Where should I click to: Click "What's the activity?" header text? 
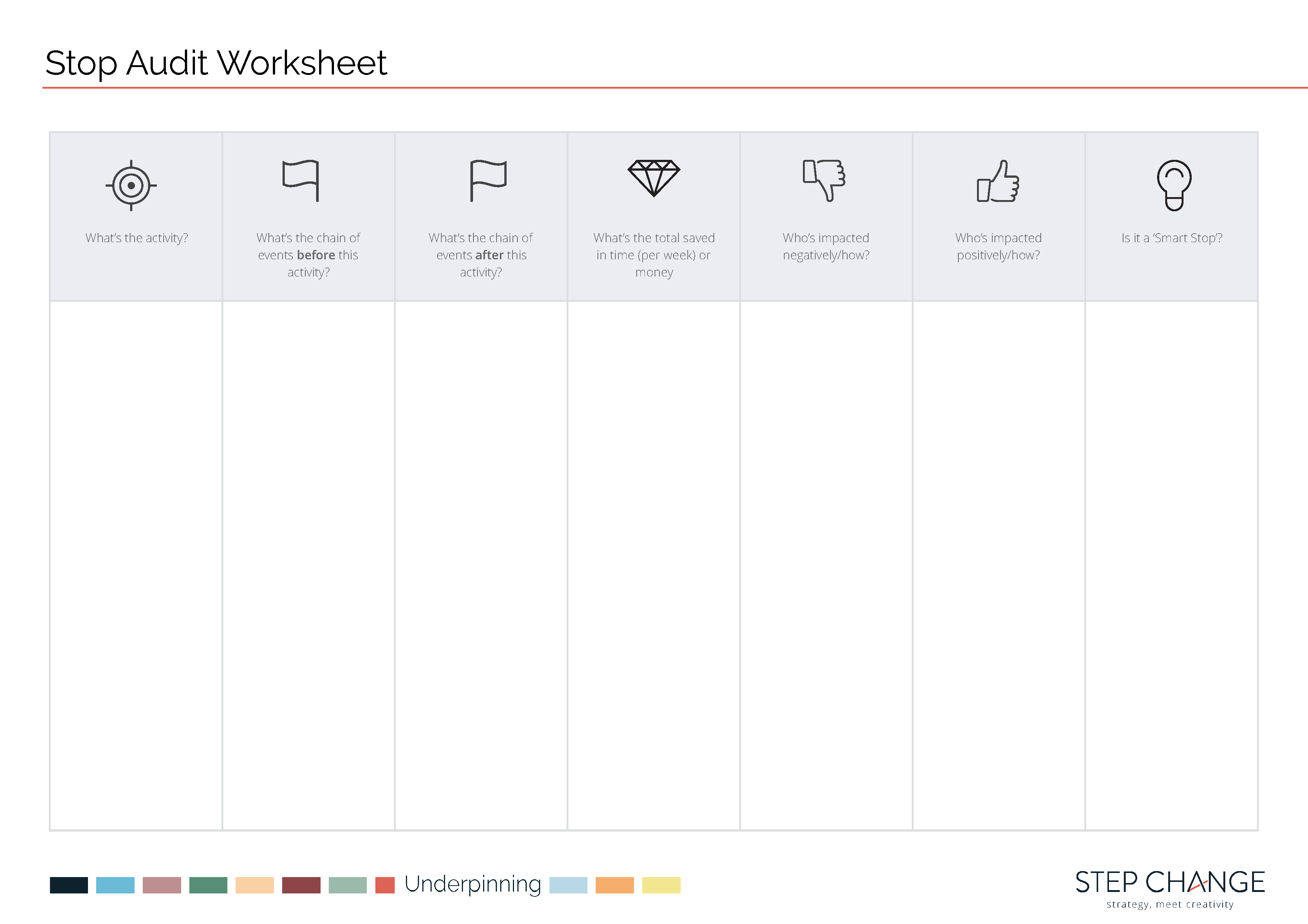(137, 238)
